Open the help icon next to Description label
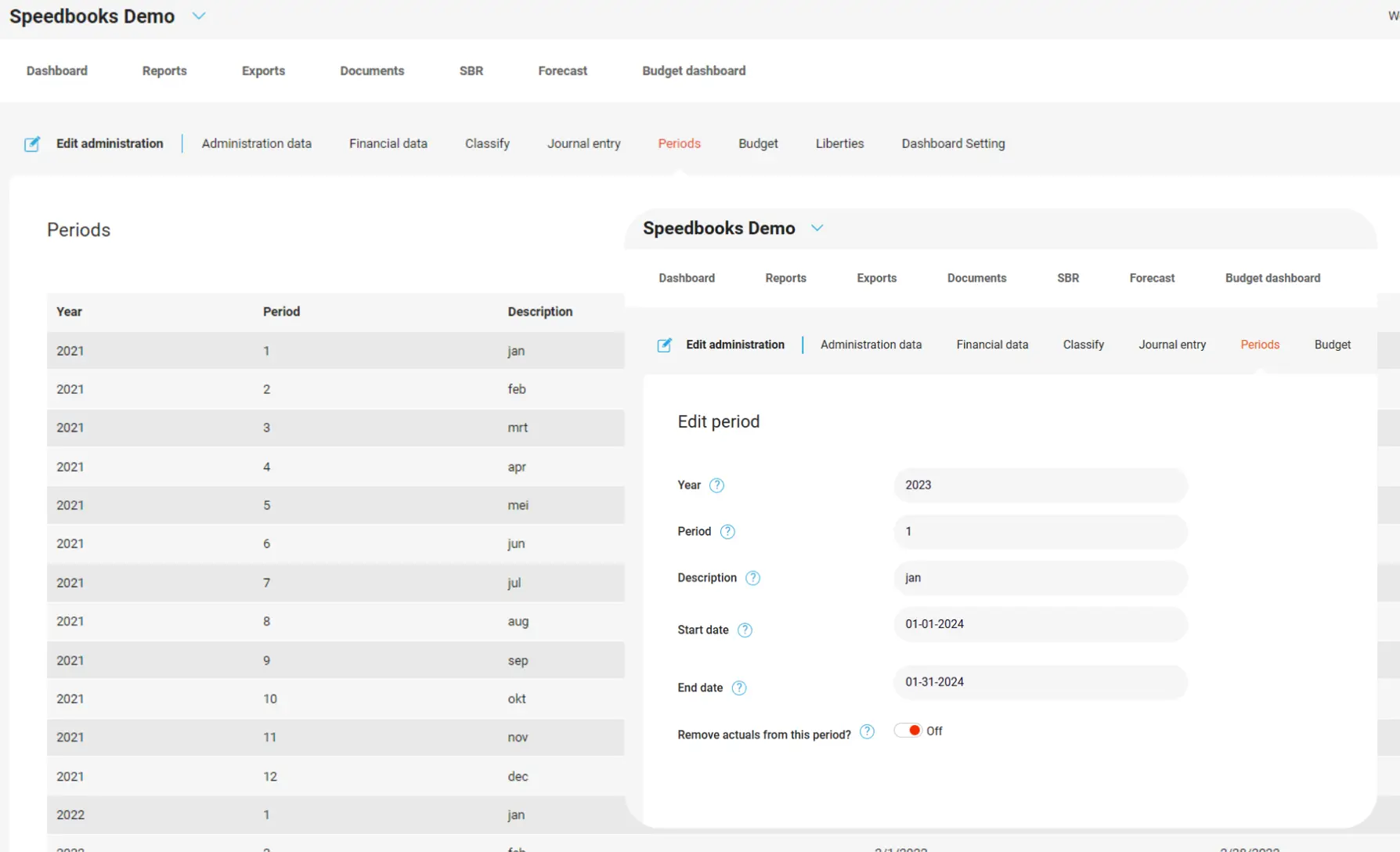The image size is (1400, 852). [752, 578]
